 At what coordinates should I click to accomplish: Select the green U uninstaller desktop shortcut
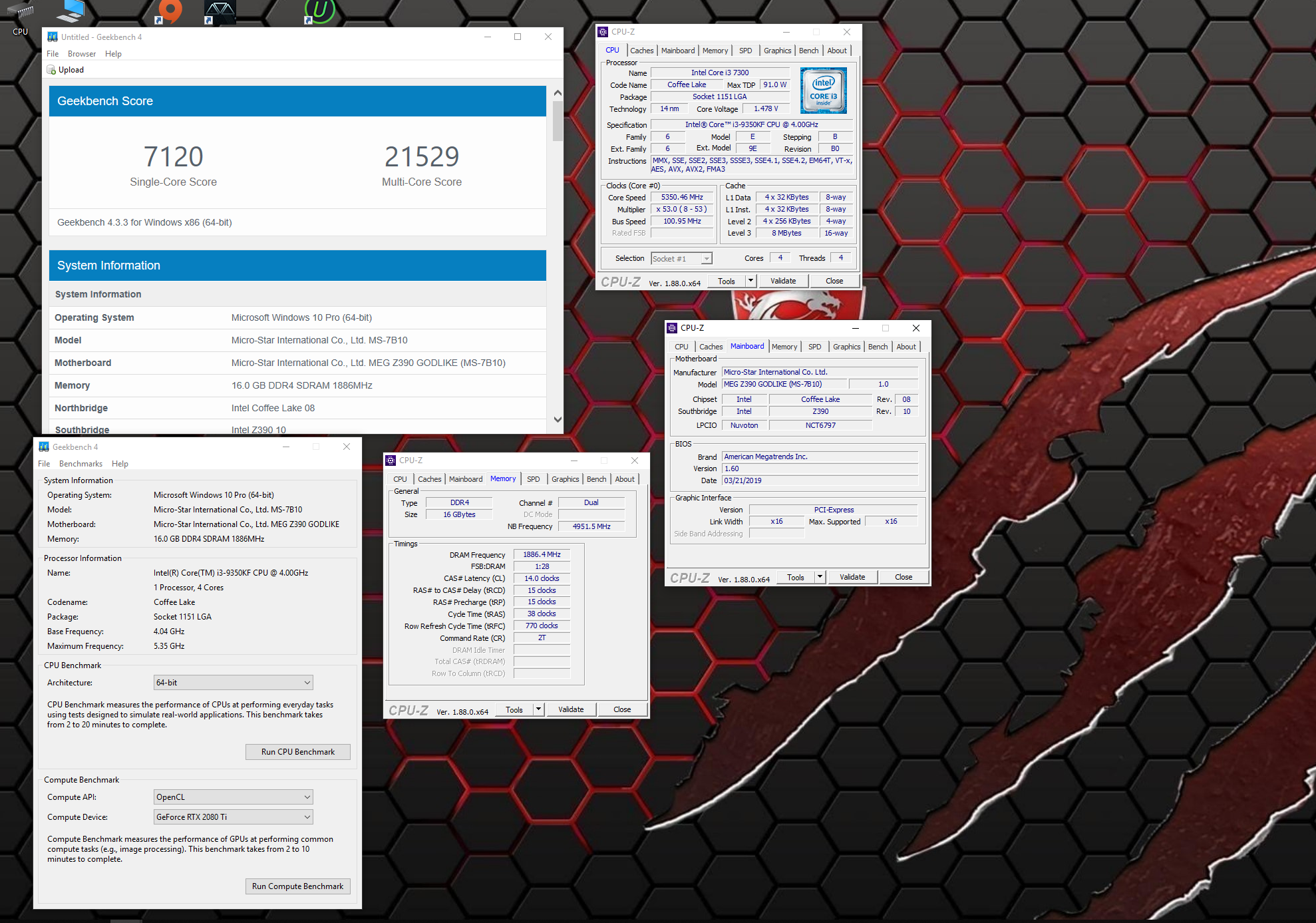click(x=319, y=11)
